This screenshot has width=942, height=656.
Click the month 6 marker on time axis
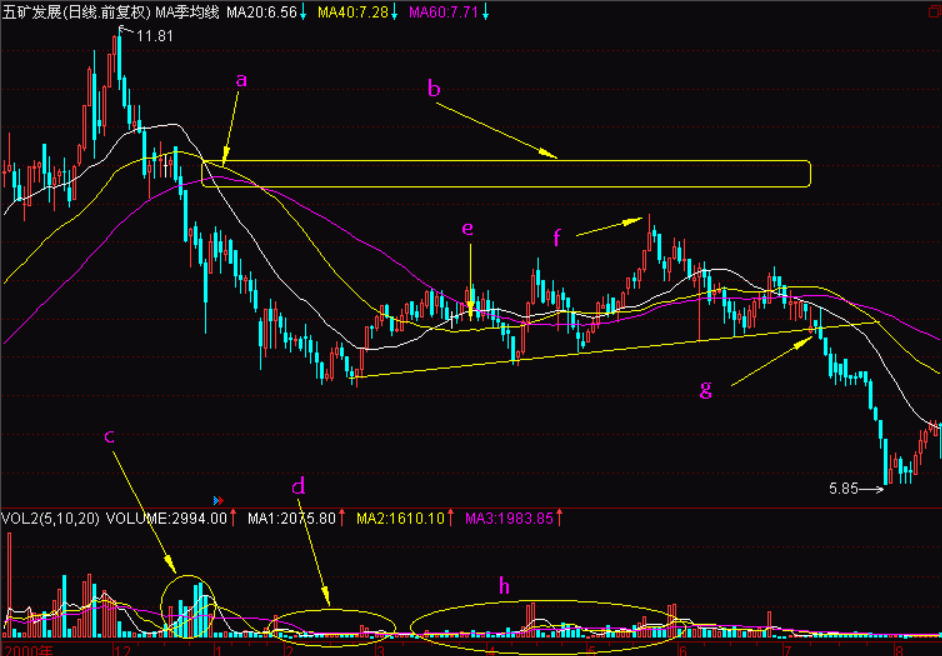681,649
